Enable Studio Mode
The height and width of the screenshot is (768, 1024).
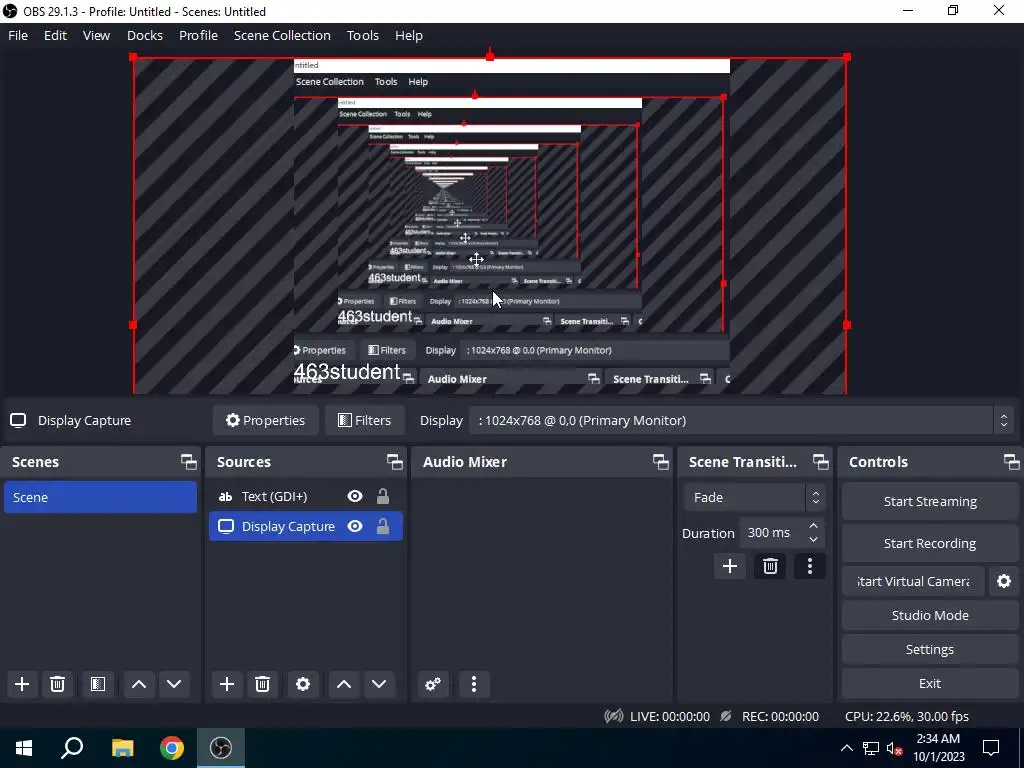930,615
